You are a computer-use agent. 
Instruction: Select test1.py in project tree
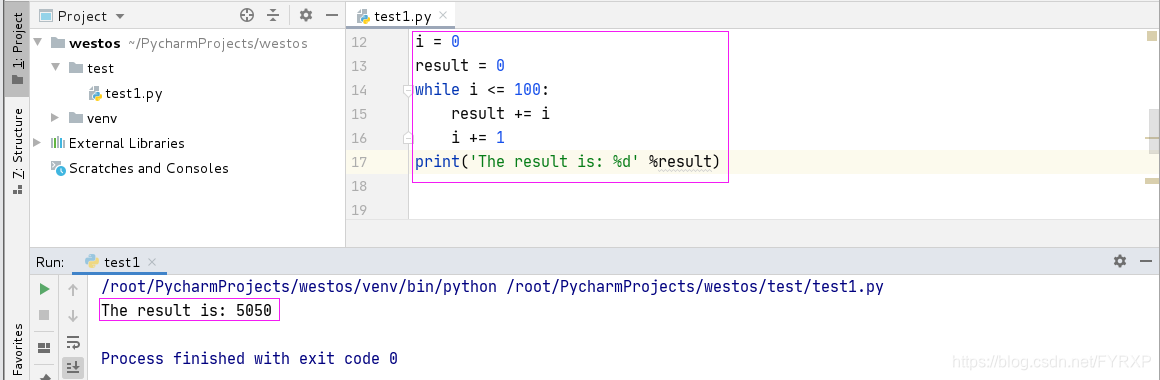pos(134,93)
